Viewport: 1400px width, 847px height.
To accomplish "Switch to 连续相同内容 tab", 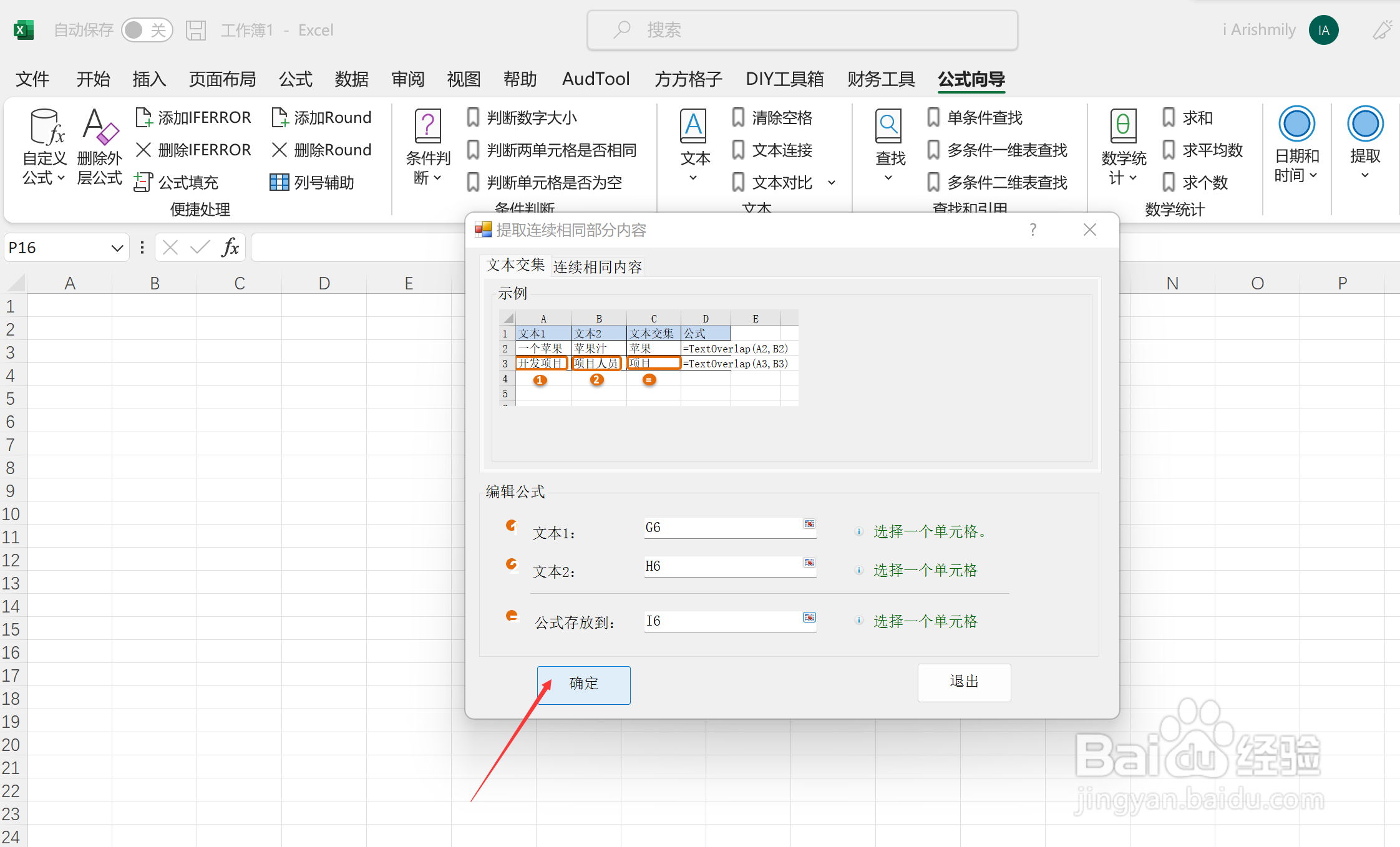I will tap(597, 267).
